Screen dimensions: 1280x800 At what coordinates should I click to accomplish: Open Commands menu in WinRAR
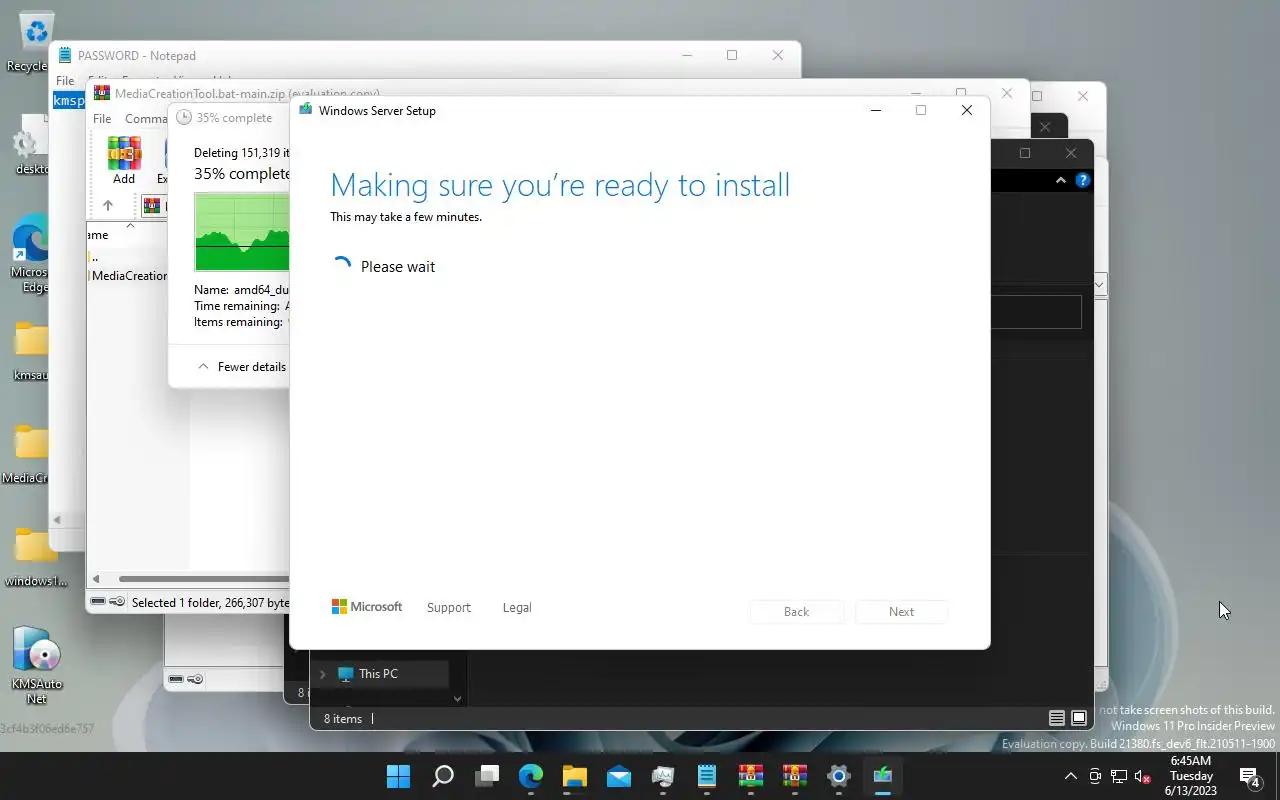click(146, 118)
